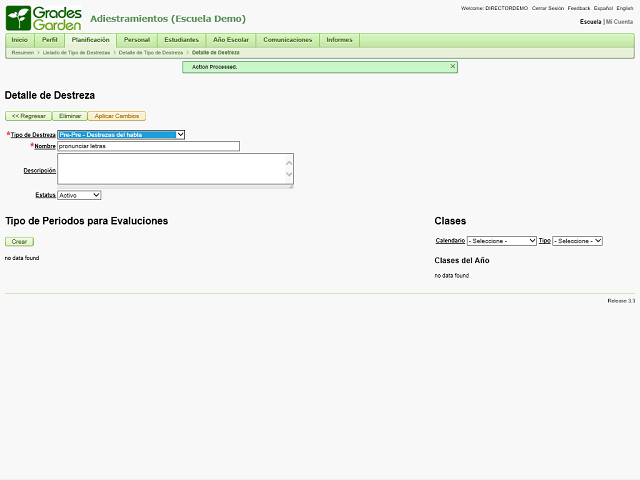Screen dimensions: 640x480
Task: Click the Tipo de Destreza label
Action: (x=33, y=135)
